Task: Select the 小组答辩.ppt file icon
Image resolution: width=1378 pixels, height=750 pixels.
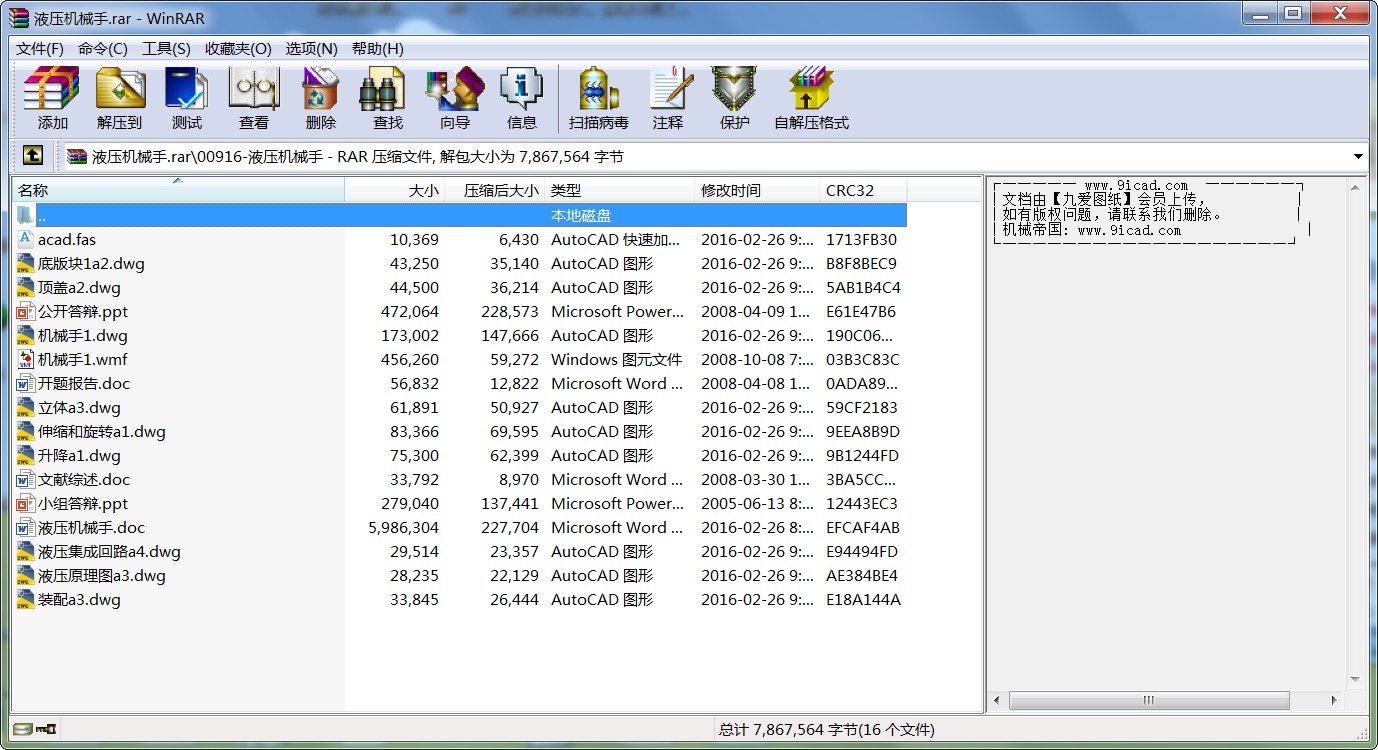Action: 26,503
